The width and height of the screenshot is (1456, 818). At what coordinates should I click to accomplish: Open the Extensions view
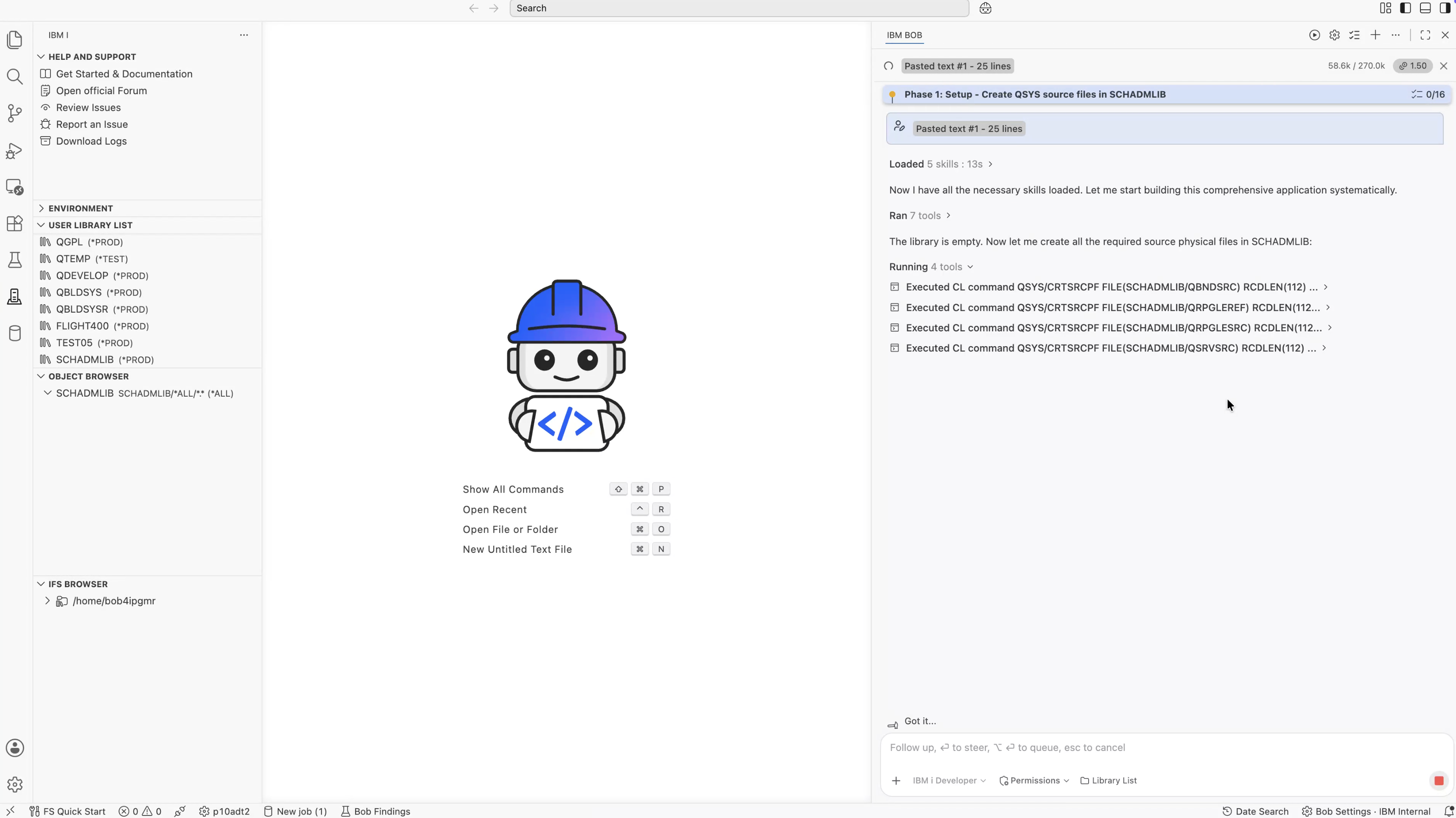[15, 223]
